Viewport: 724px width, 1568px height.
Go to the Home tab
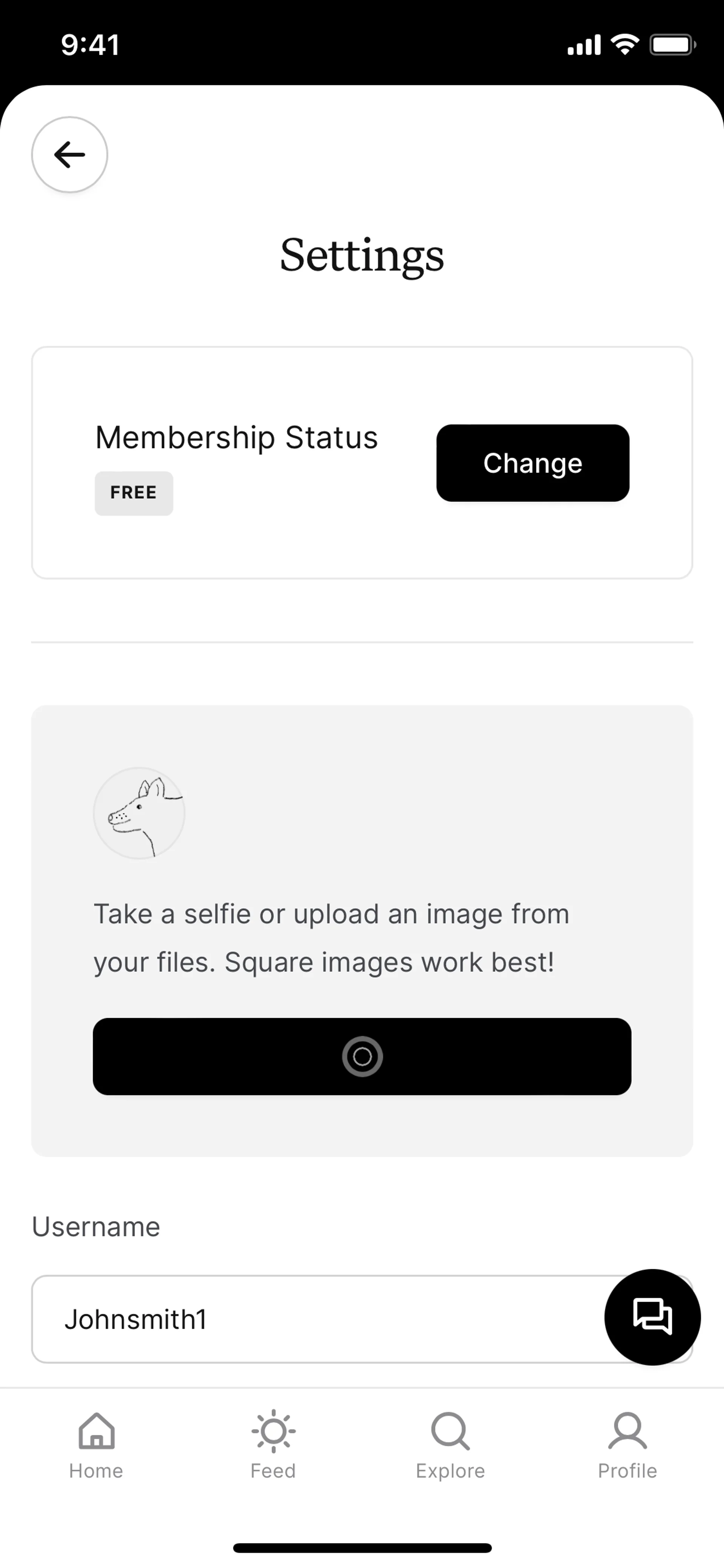[96, 1445]
